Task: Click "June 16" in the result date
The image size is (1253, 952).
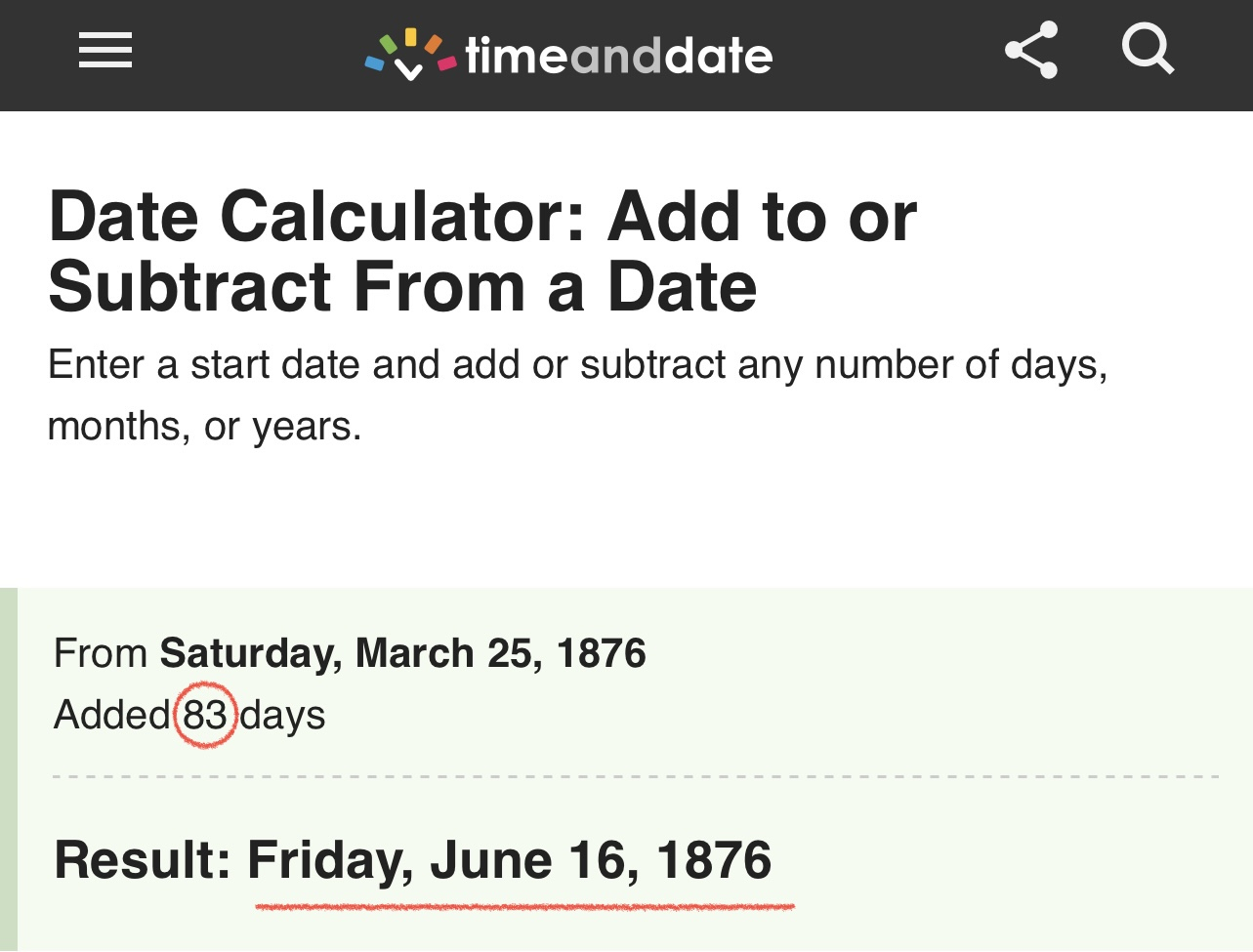Action: 527,860
